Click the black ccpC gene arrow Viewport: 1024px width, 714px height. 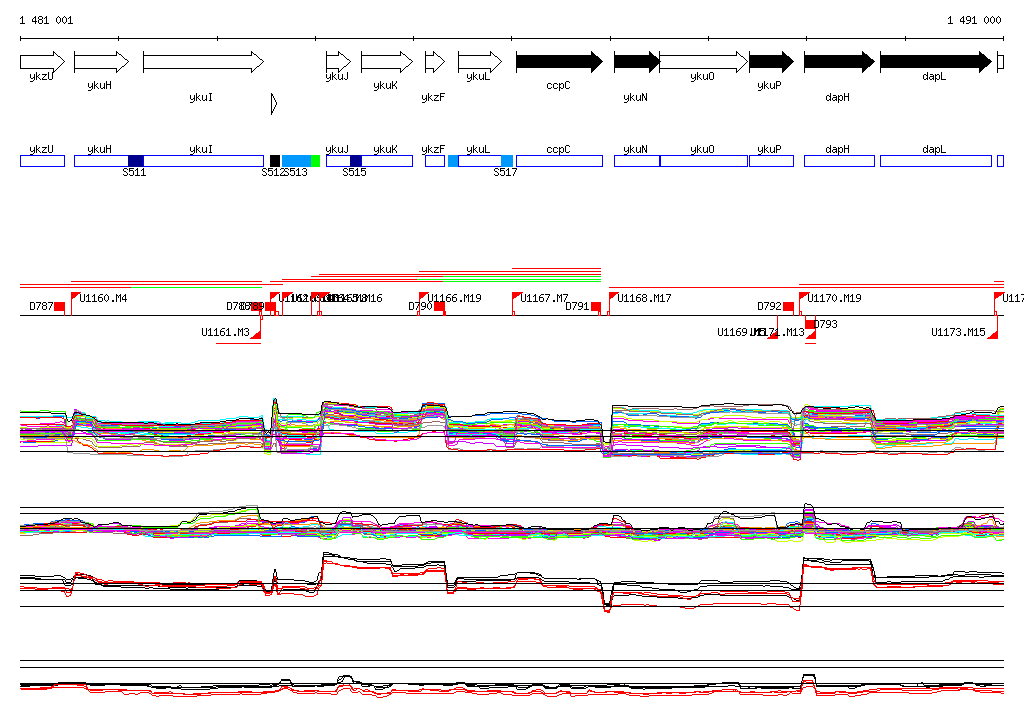(x=560, y=62)
